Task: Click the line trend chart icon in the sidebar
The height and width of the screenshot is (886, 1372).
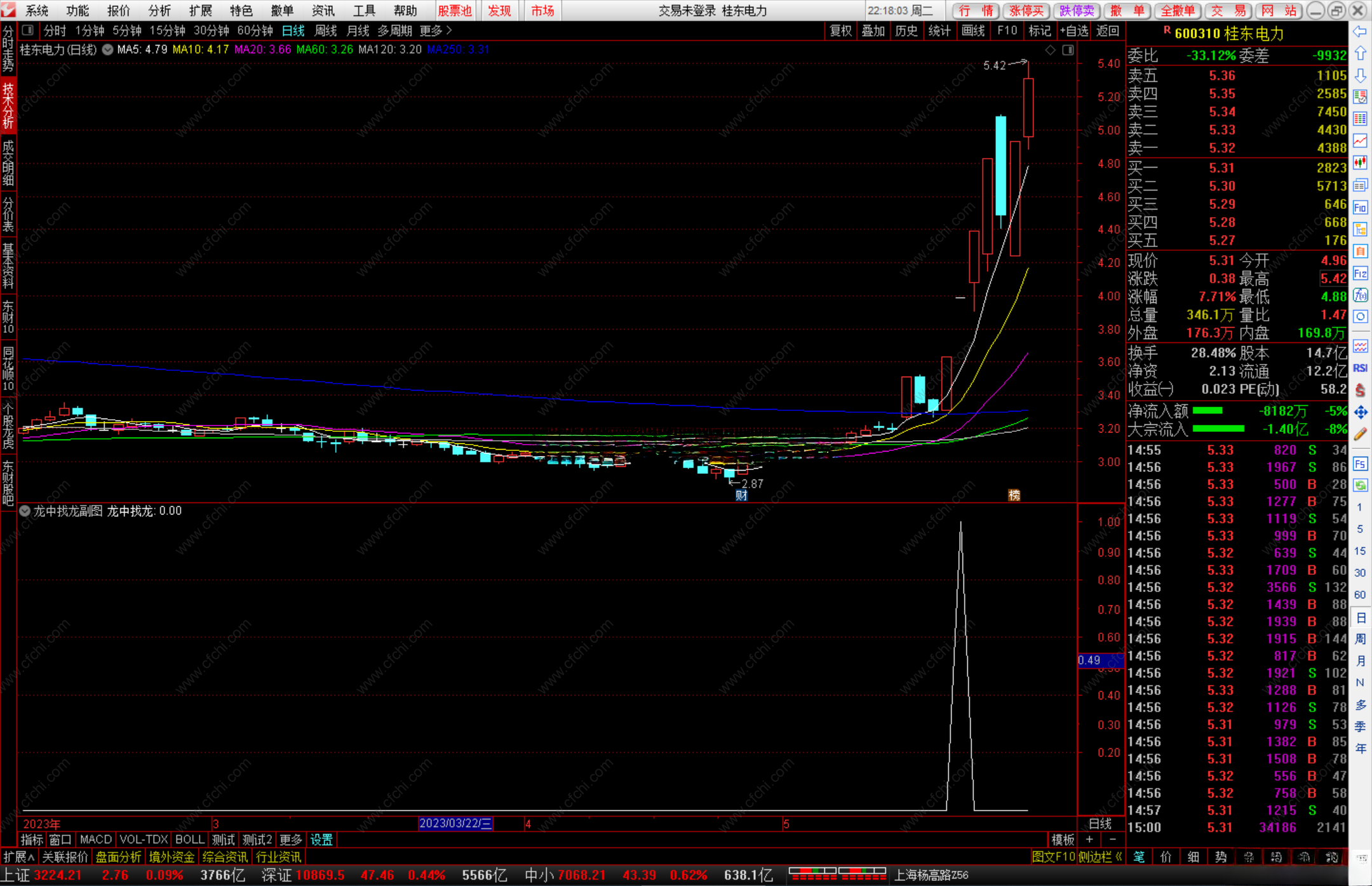Action: pos(1360,140)
